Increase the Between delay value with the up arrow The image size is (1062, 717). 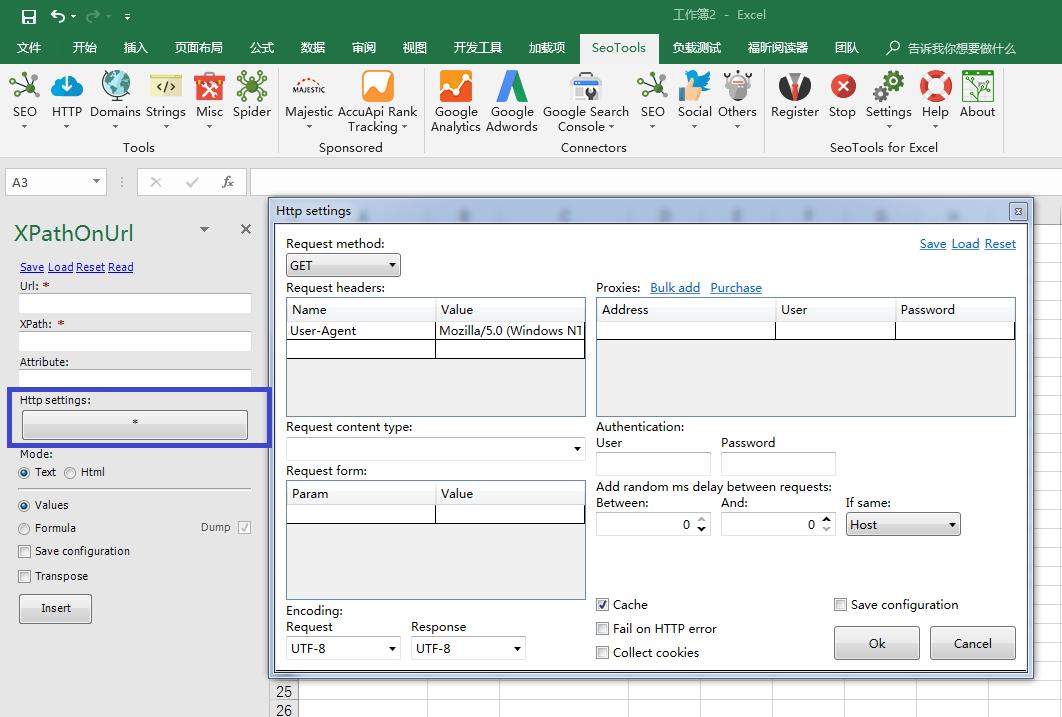703,519
